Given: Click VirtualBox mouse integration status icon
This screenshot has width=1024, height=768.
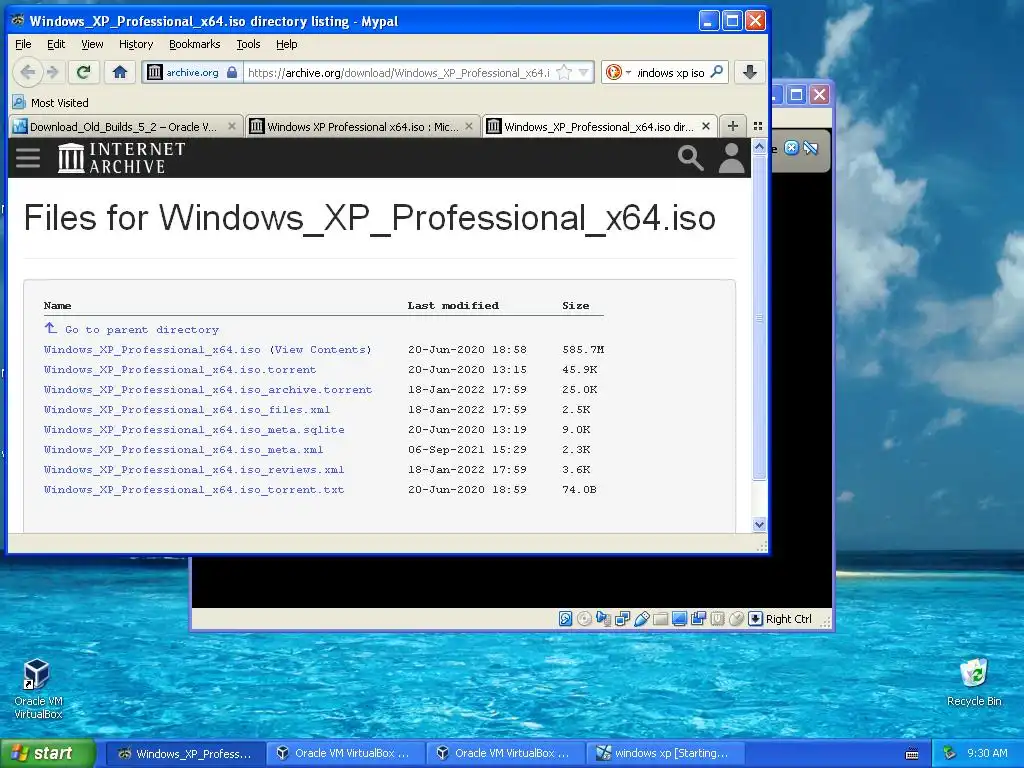Looking at the screenshot, I should tap(736, 618).
